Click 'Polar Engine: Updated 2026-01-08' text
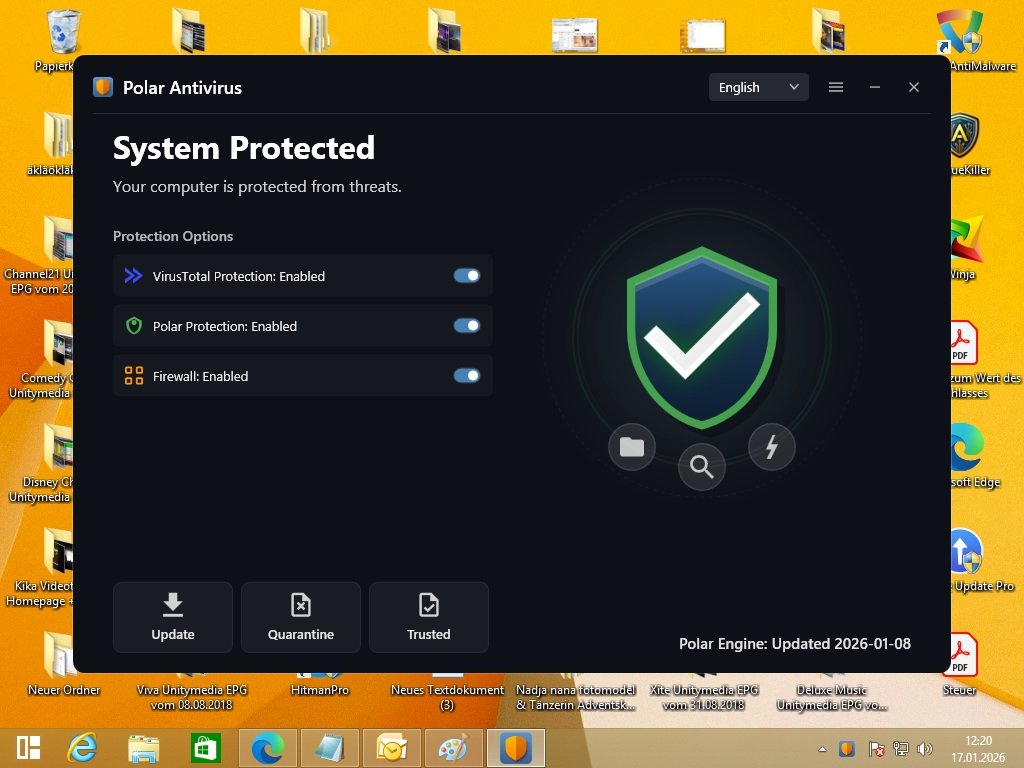 tap(795, 643)
